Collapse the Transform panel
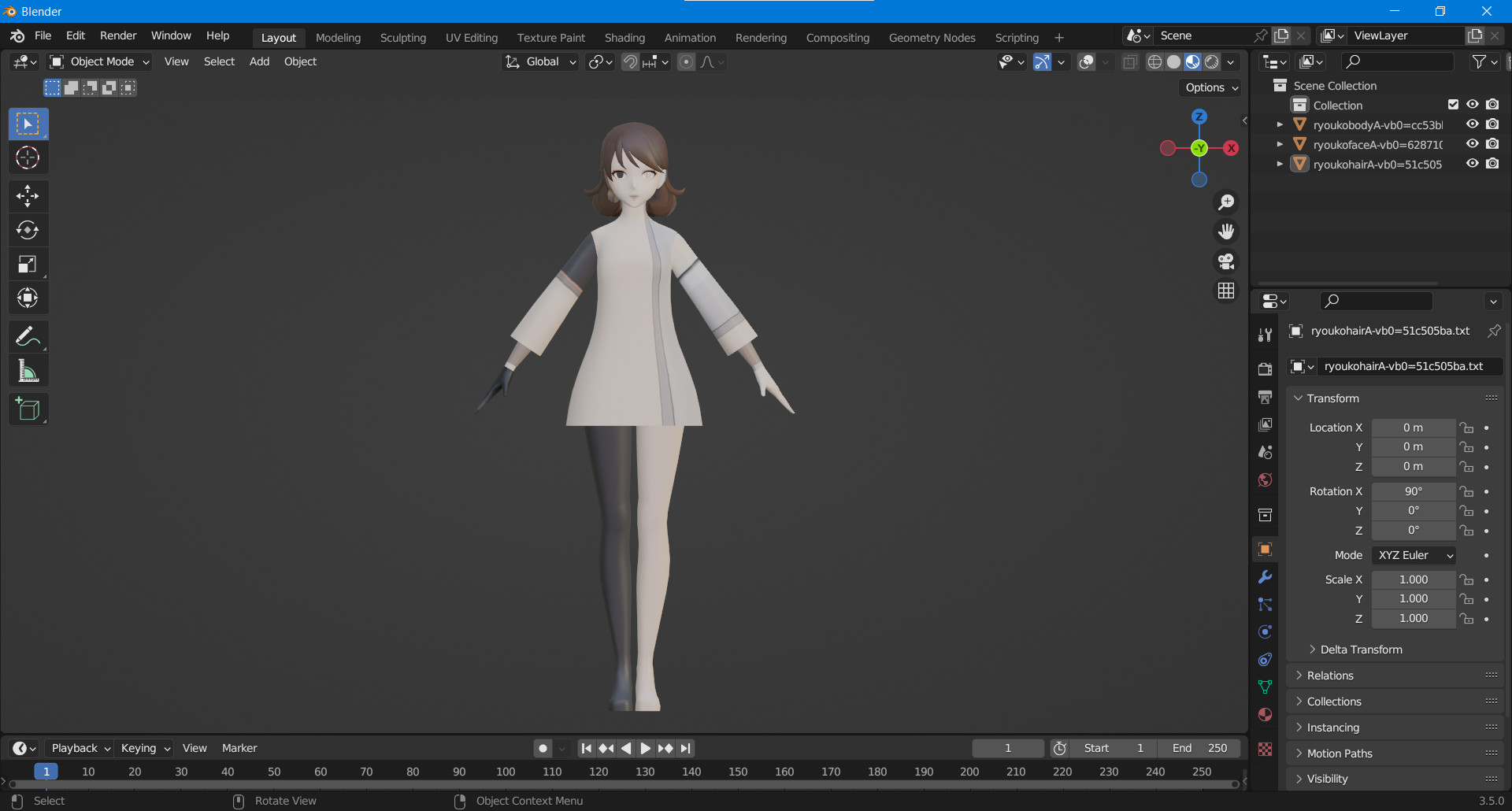The width and height of the screenshot is (1512, 811). (1332, 398)
